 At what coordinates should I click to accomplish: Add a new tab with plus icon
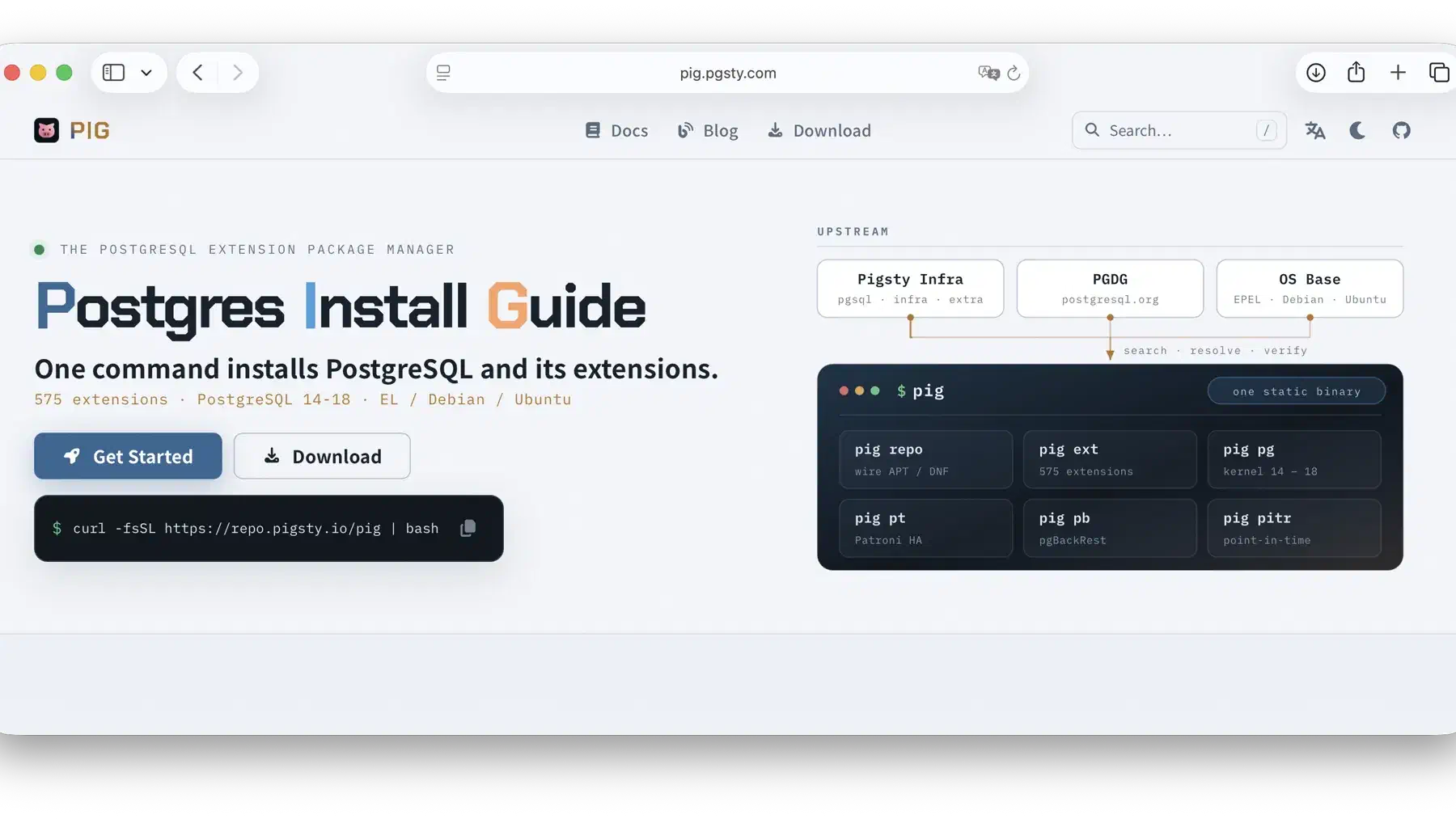(x=1398, y=73)
